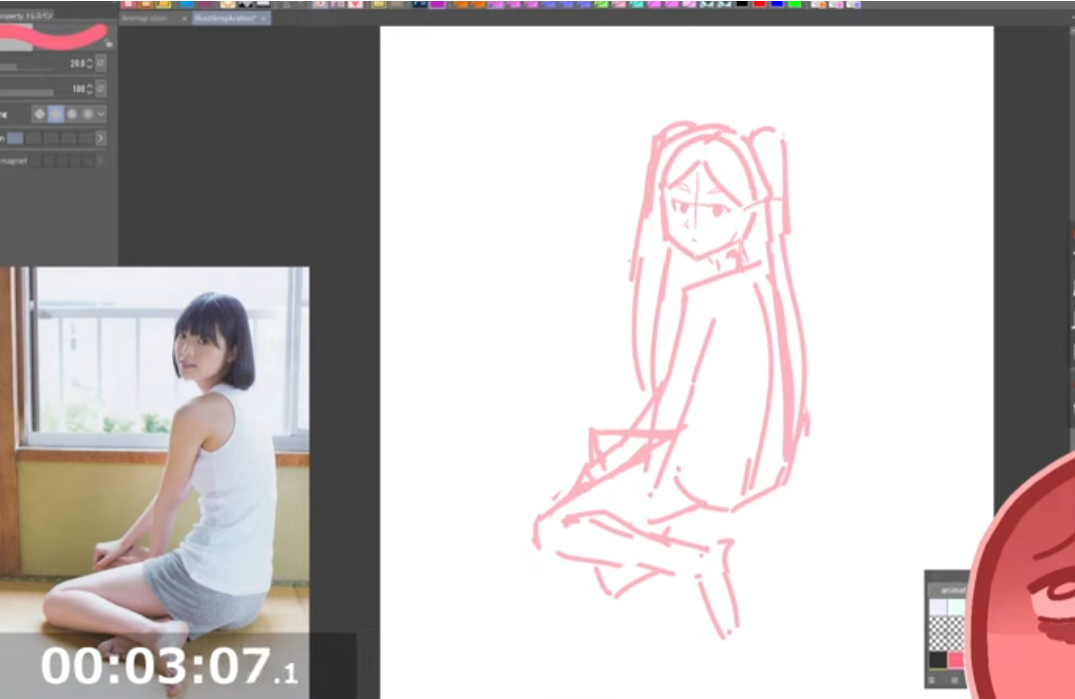This screenshot has width=1075, height=699.
Task: Select the highlighted second anti-aliasing option
Action: [x=56, y=114]
